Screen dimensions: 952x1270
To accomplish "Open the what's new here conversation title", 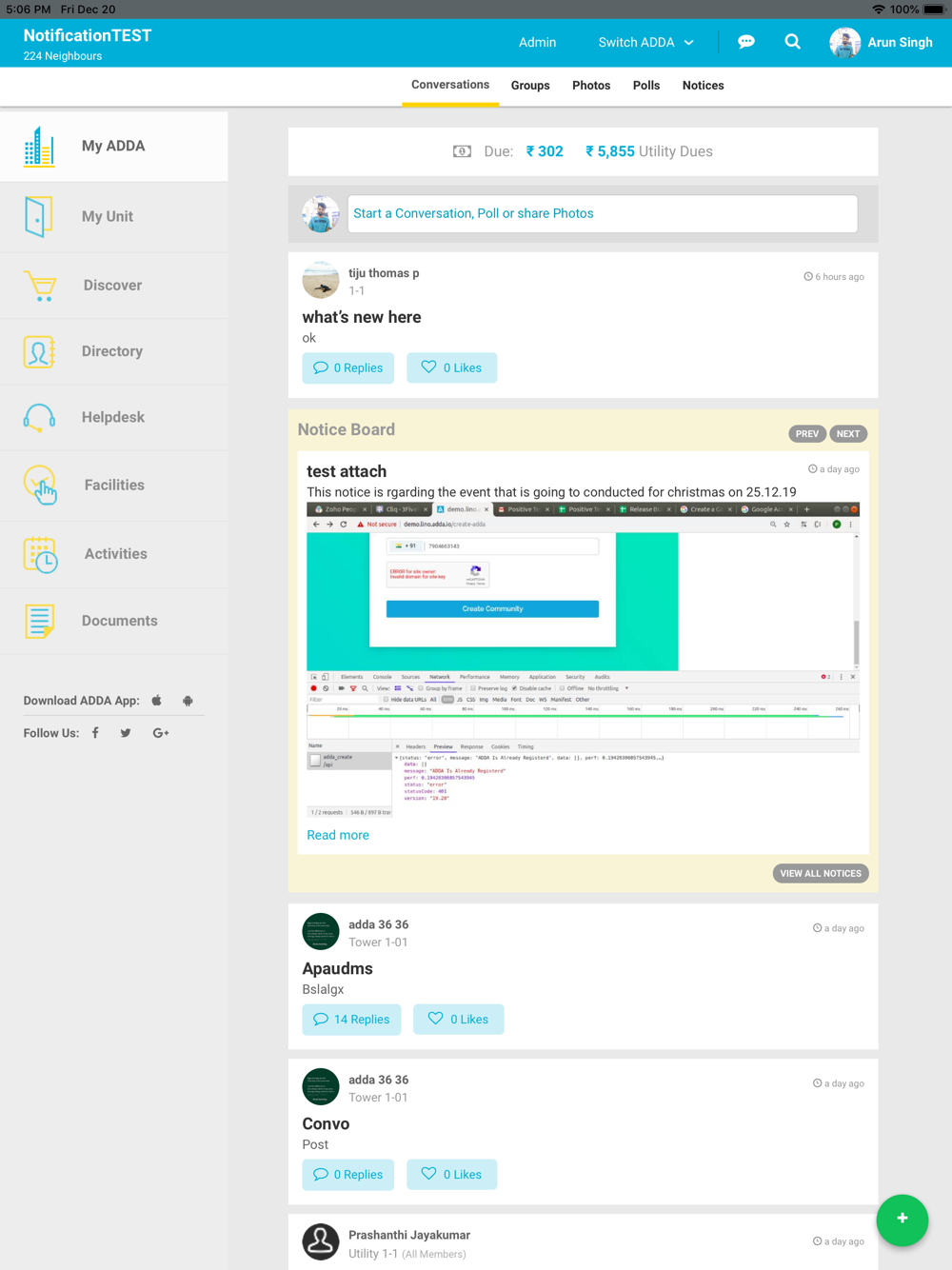I will coord(362,317).
